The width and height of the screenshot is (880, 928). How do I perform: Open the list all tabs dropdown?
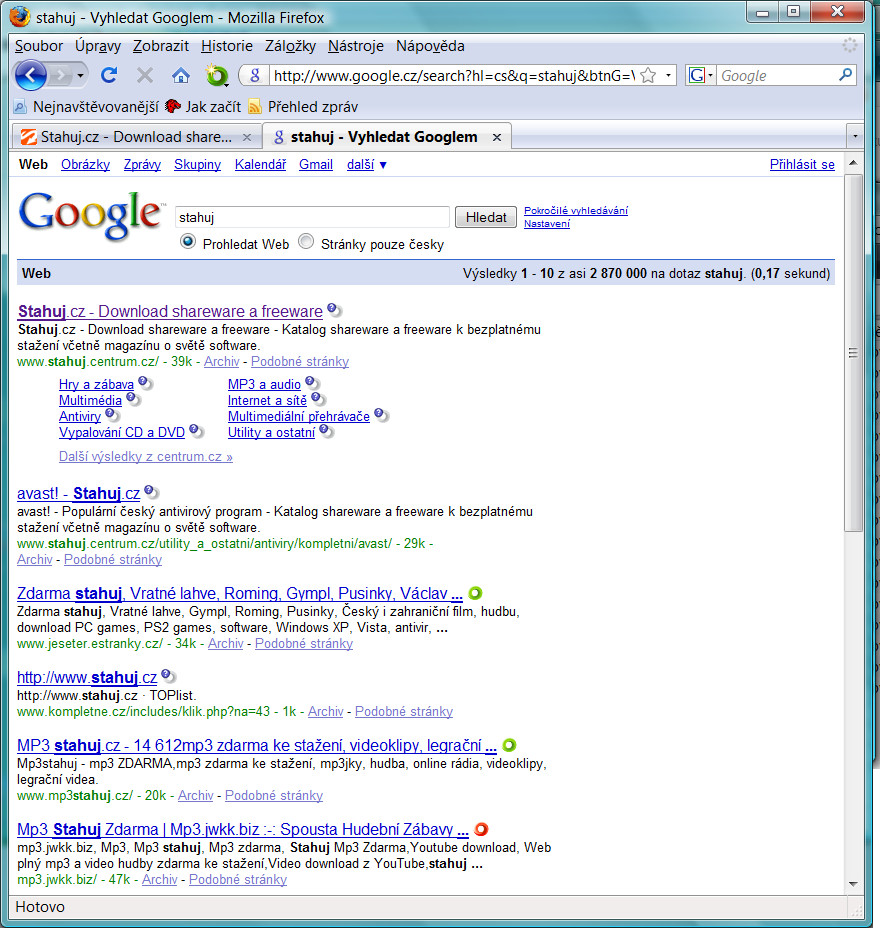point(855,137)
